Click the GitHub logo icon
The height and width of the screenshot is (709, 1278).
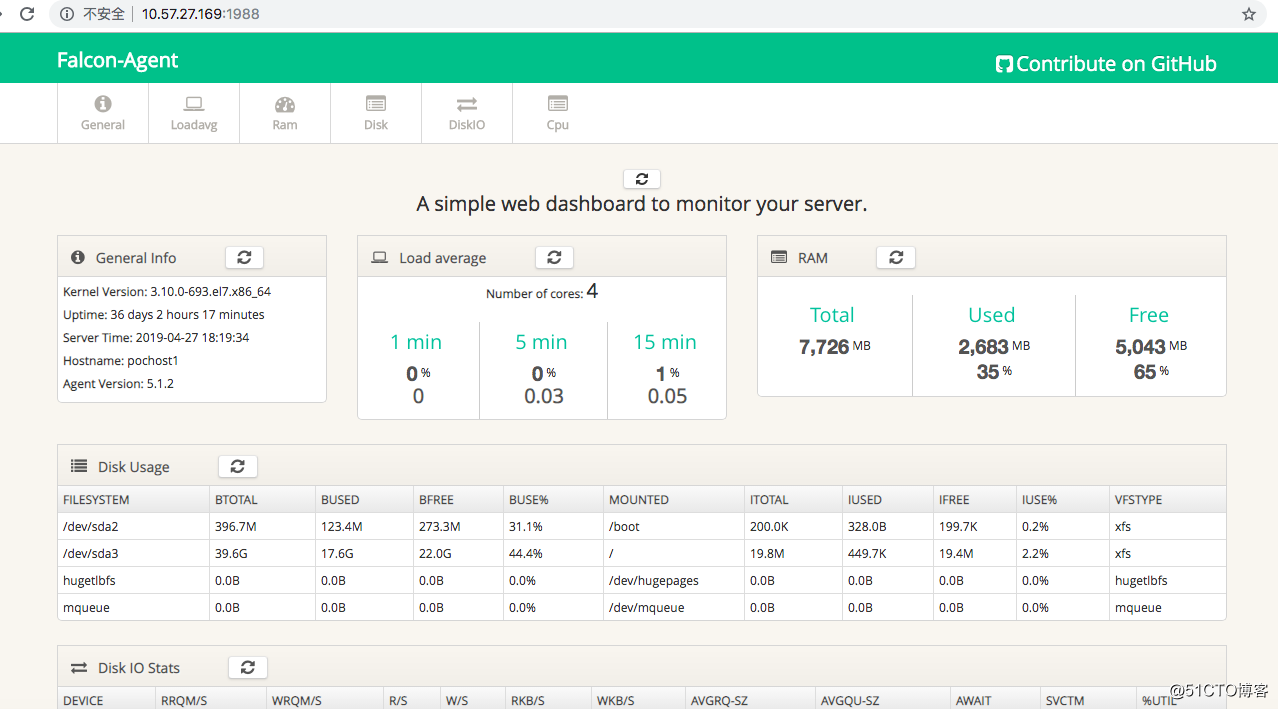click(1005, 64)
